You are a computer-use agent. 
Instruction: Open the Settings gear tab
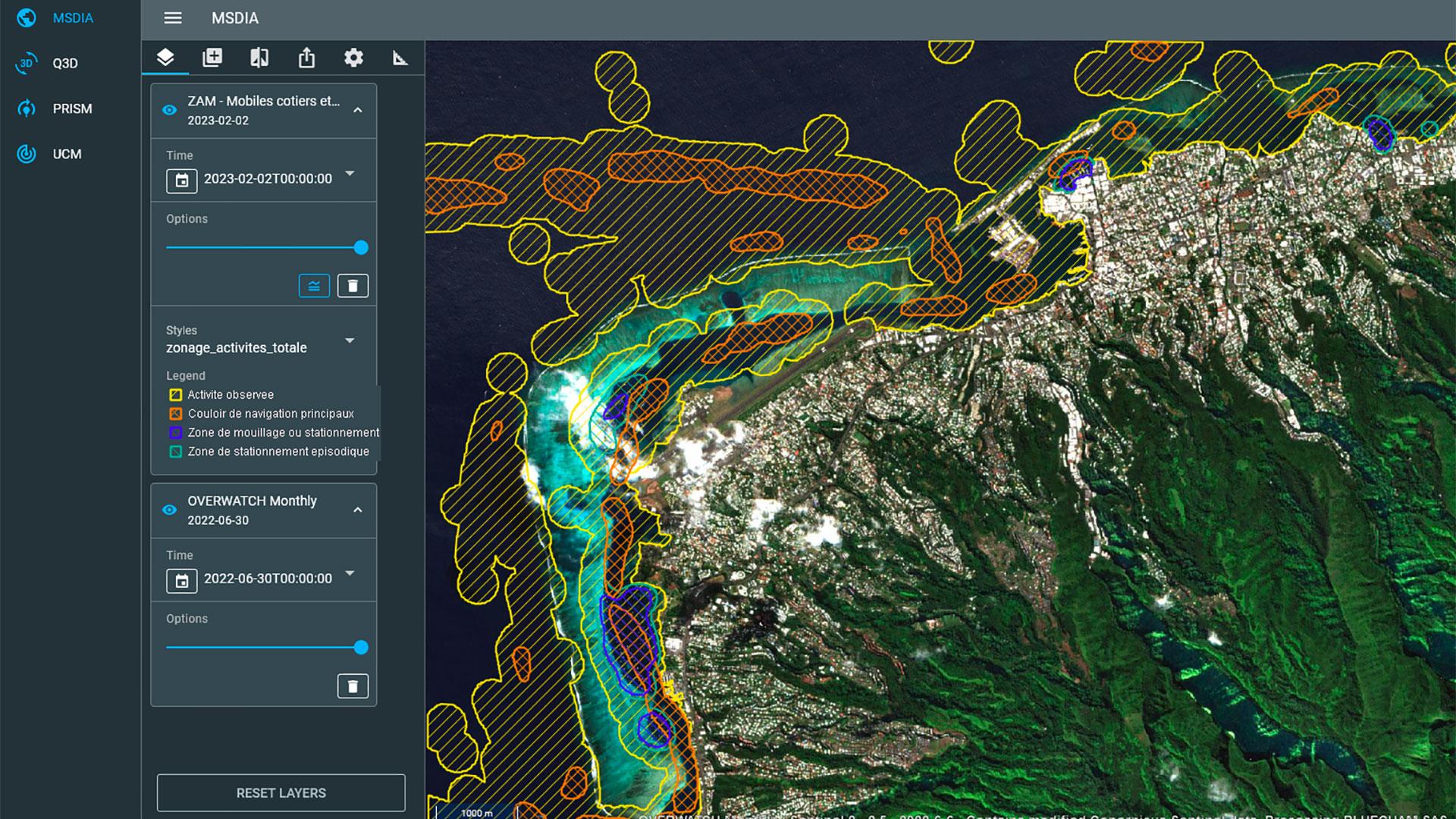coord(353,58)
